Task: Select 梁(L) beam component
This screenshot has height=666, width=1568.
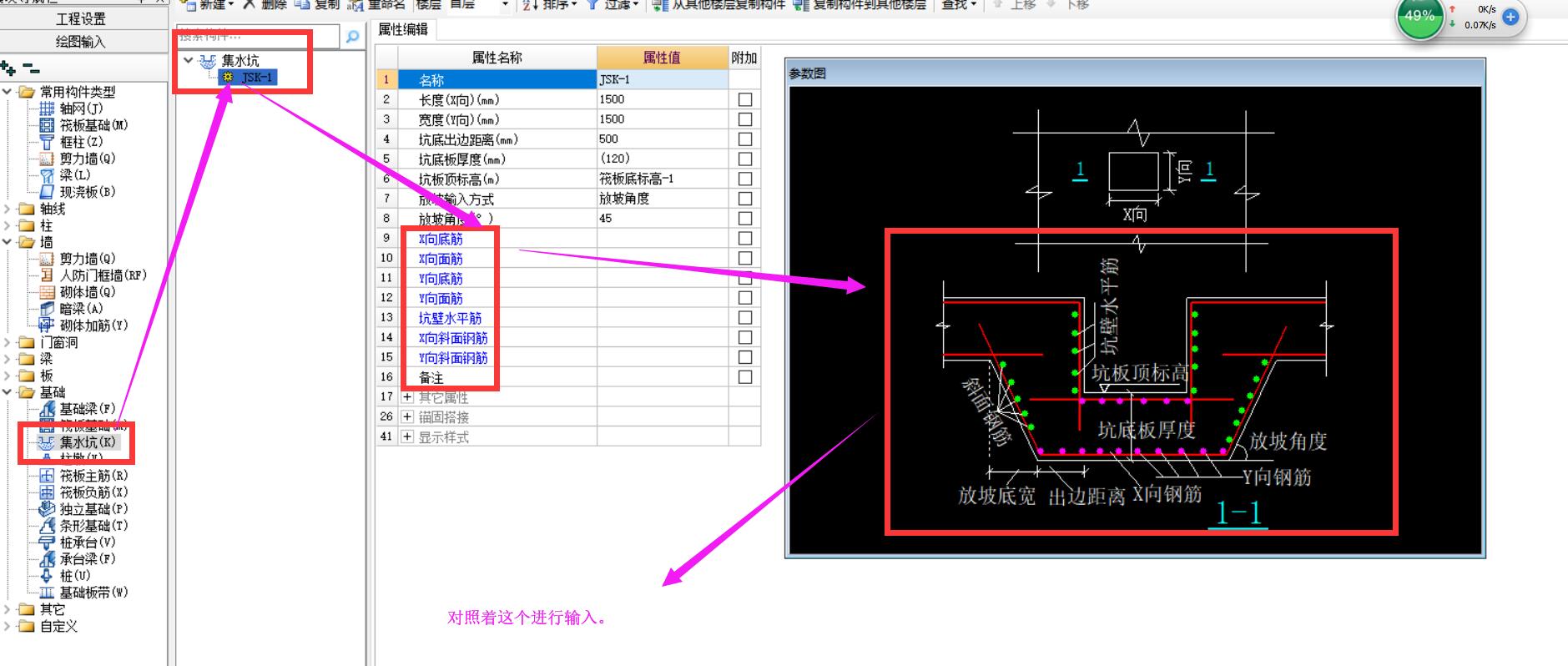Action: 74,175
